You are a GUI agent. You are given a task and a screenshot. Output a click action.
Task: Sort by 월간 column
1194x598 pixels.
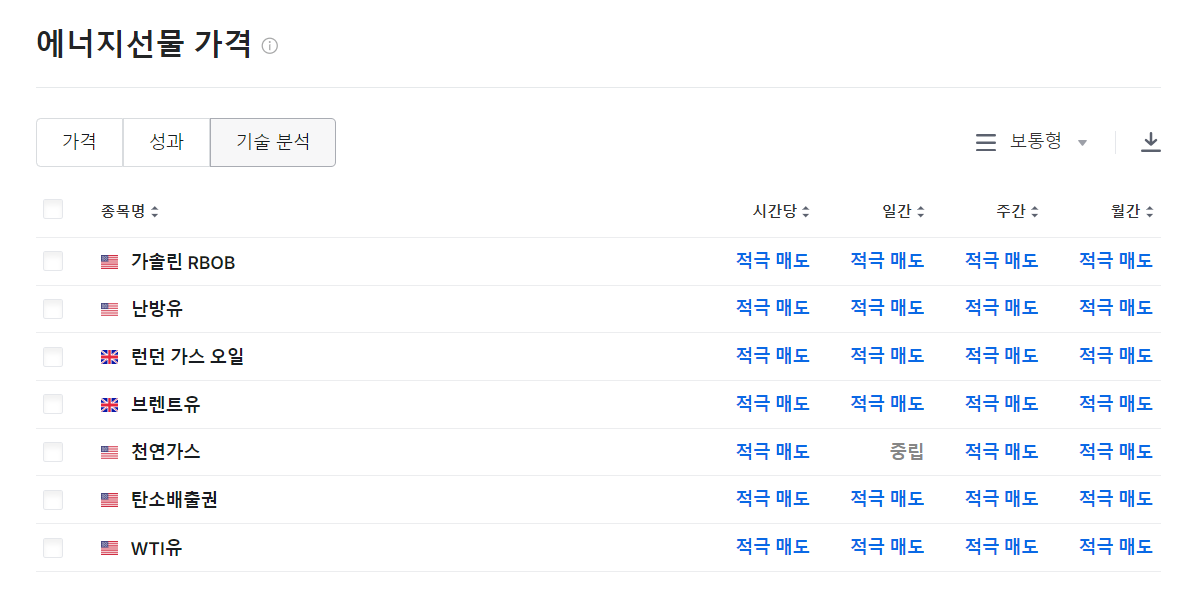(x=1132, y=211)
